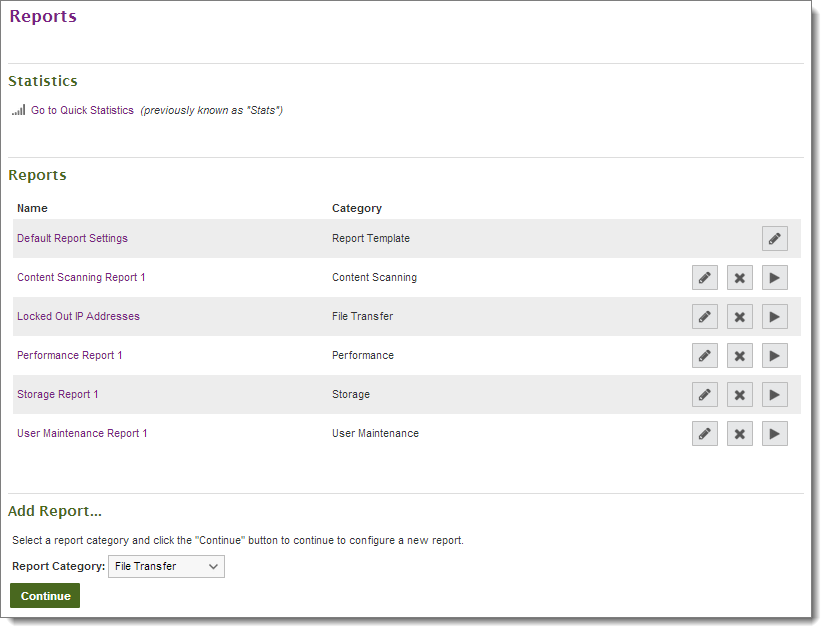Open Locked Out IP Addresses link
The height and width of the screenshot is (633, 827).
(79, 316)
